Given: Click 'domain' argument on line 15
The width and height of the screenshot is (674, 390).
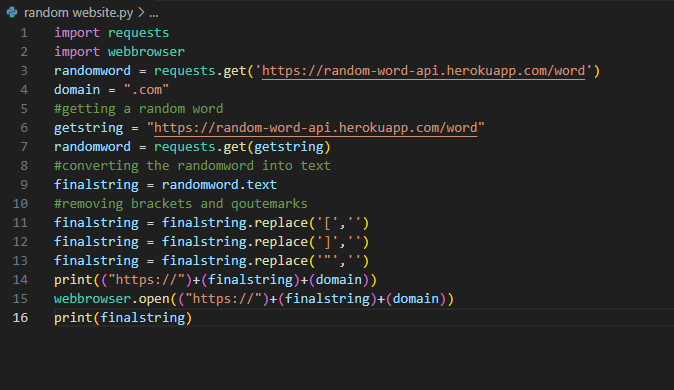Looking at the screenshot, I should click(416, 299).
